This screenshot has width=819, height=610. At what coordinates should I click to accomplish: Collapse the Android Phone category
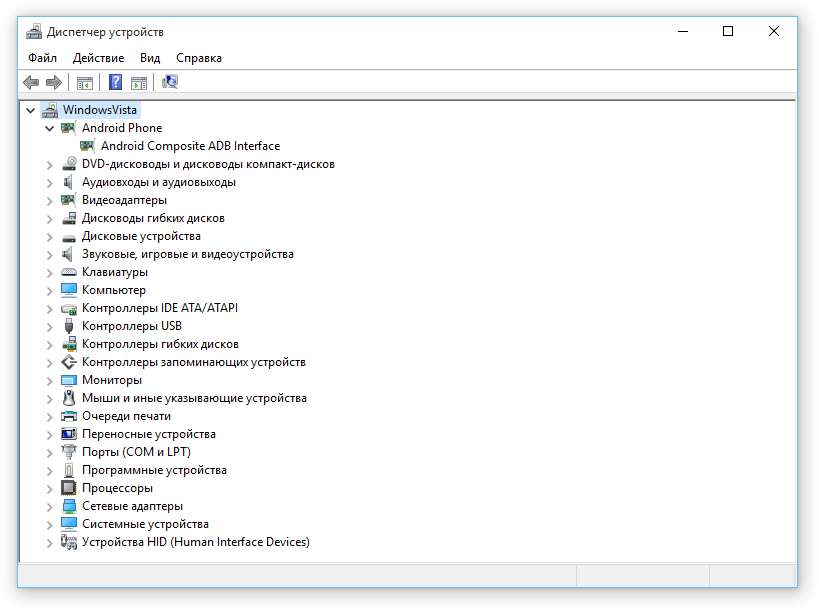click(x=49, y=128)
